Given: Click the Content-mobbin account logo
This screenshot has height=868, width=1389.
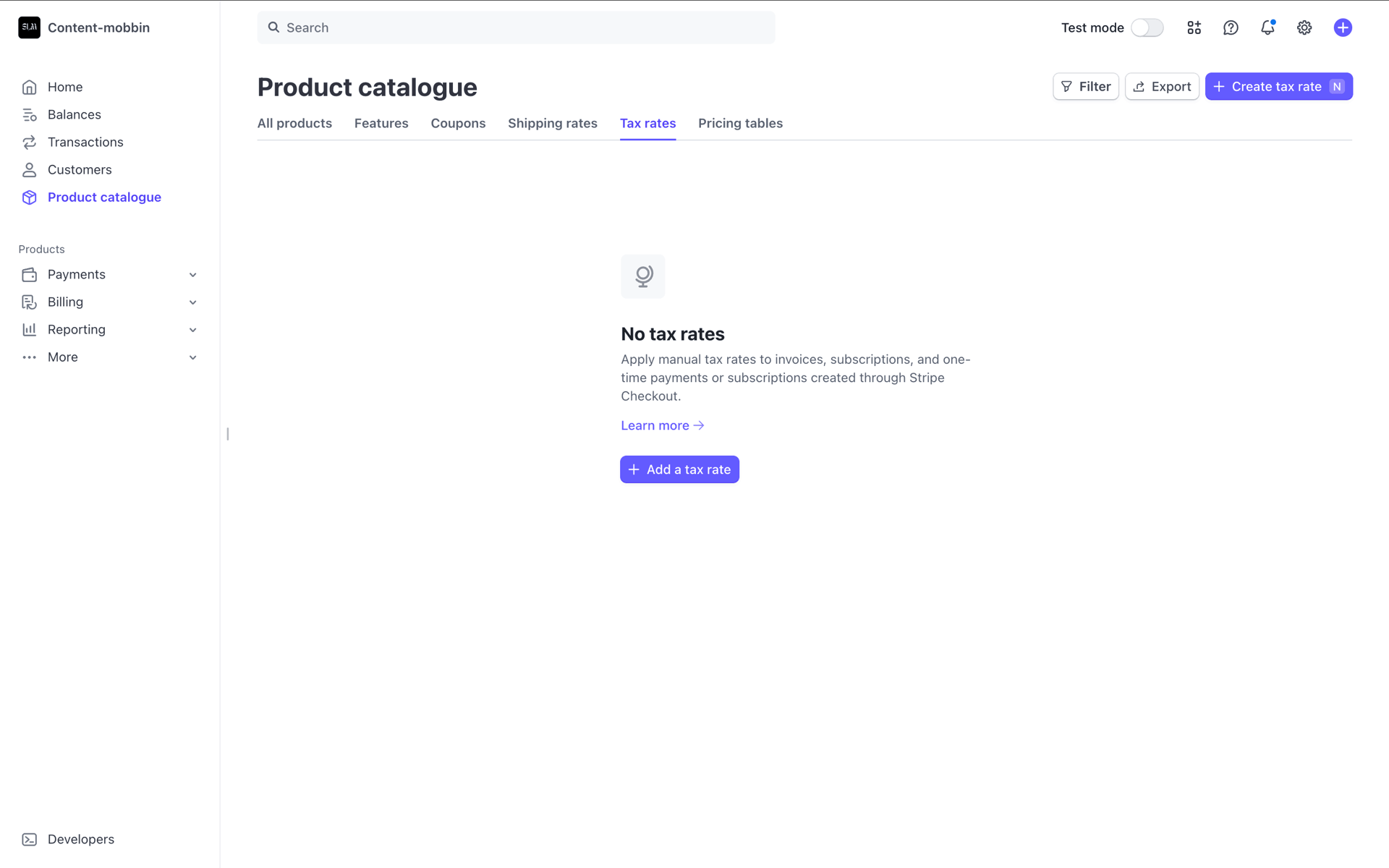Looking at the screenshot, I should [29, 27].
